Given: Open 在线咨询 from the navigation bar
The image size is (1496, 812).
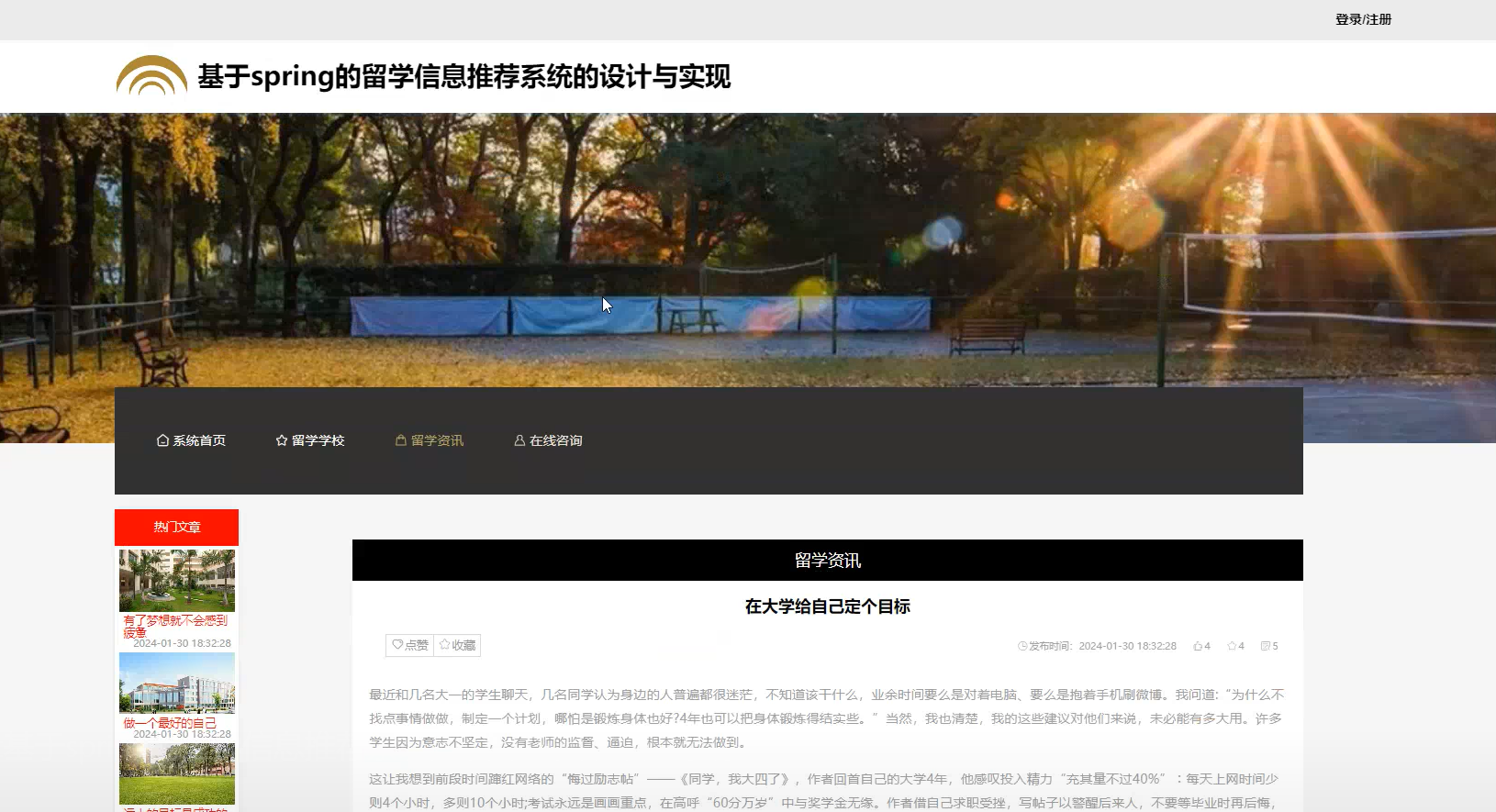Looking at the screenshot, I should pos(548,440).
